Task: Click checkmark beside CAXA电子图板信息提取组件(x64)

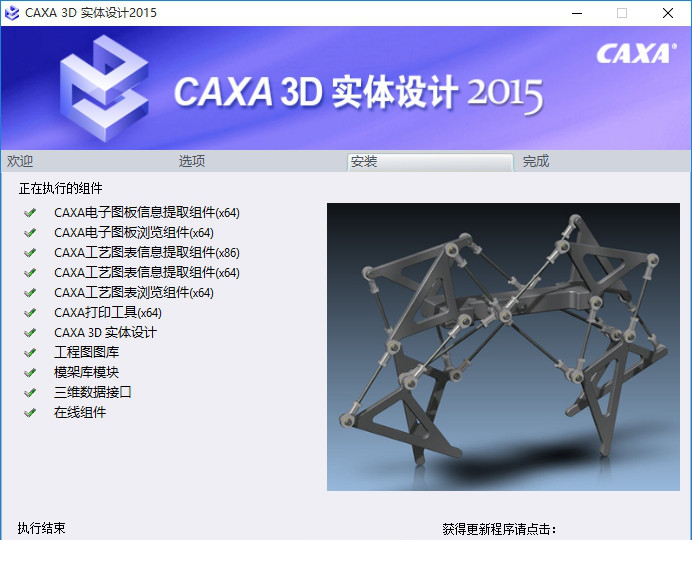Action: [x=30, y=213]
